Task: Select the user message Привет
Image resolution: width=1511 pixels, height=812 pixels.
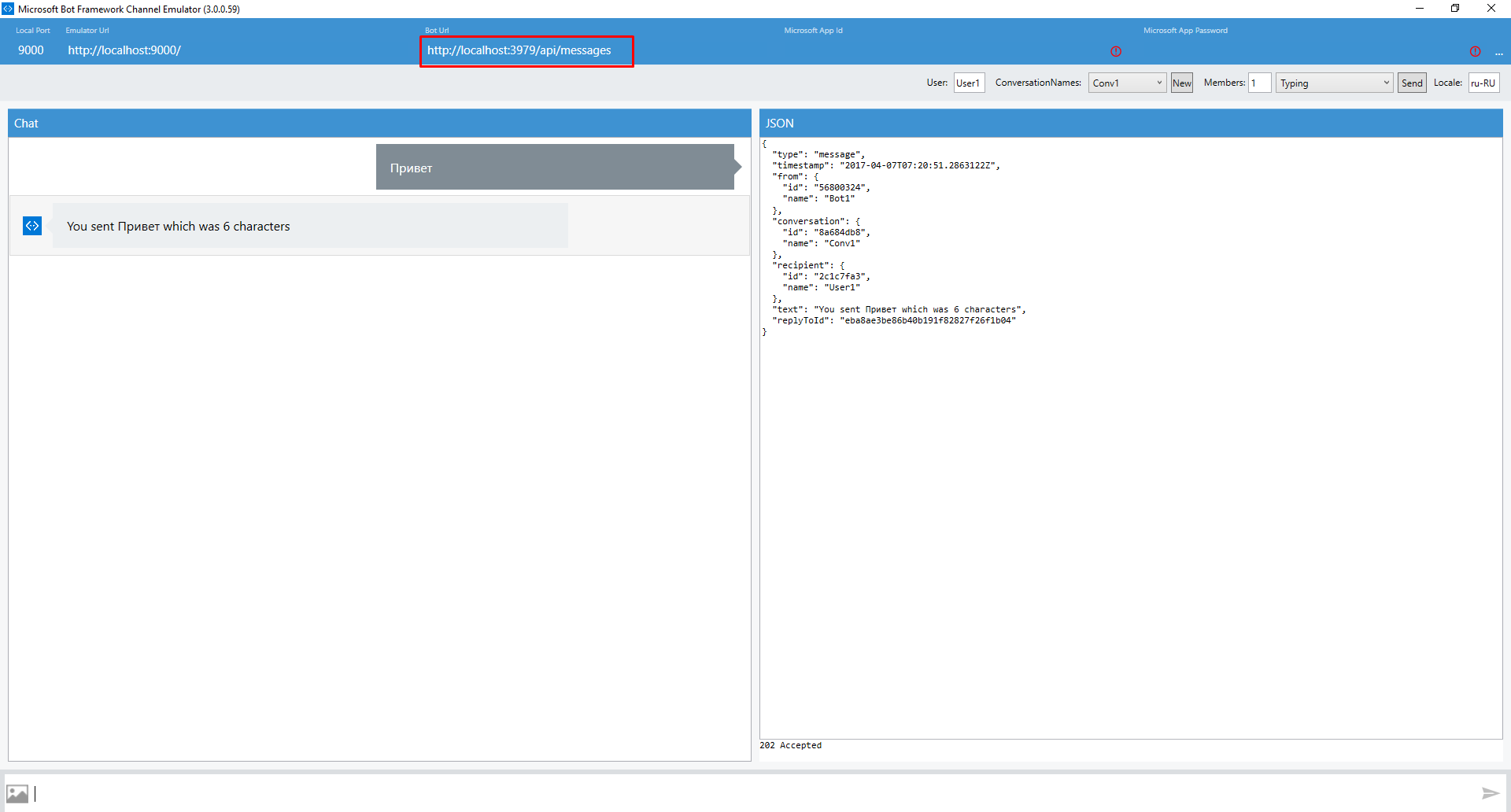Action: tap(555, 167)
